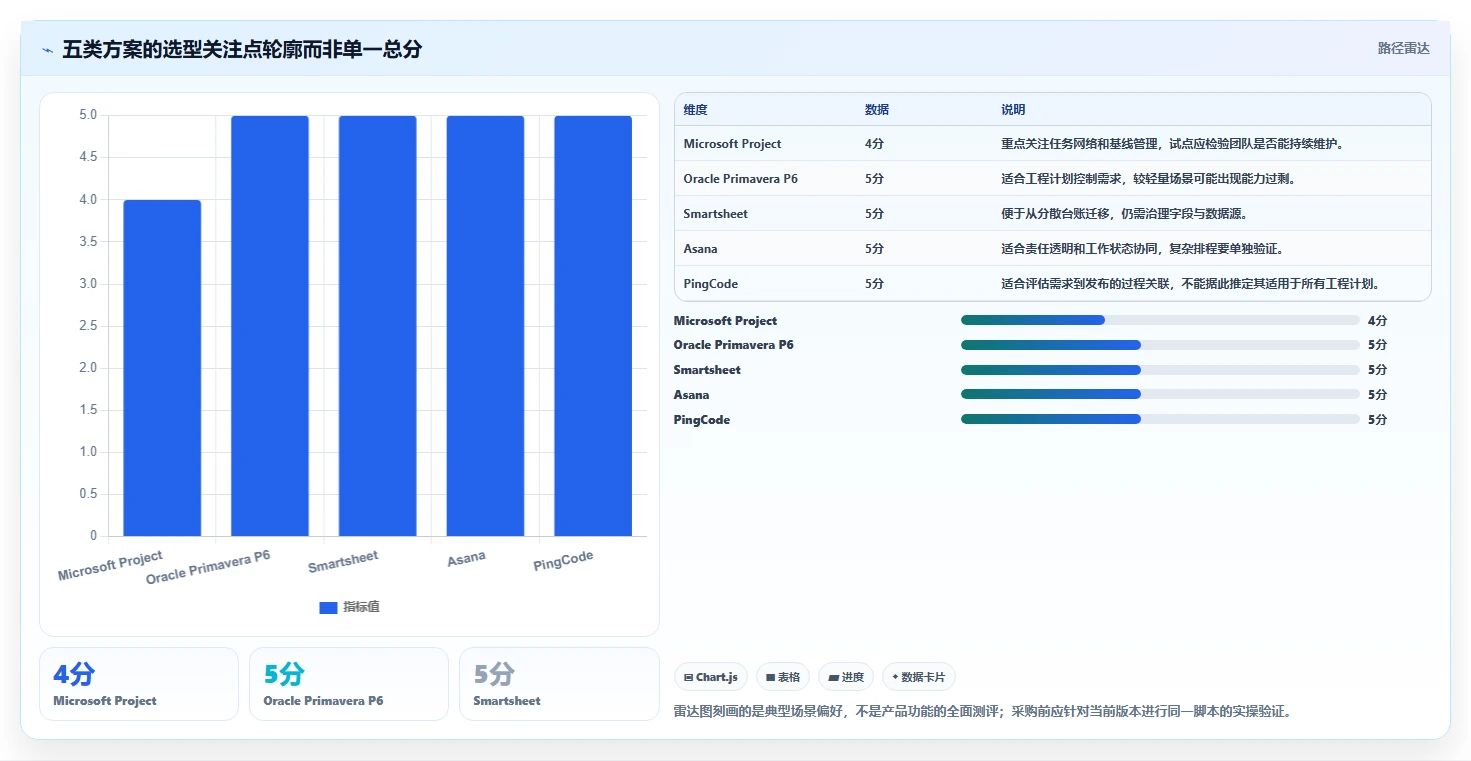Click the footer note starting with 雷达图刻画的是典型场景偏好
This screenshot has height=761, width=1471.
tap(985, 712)
